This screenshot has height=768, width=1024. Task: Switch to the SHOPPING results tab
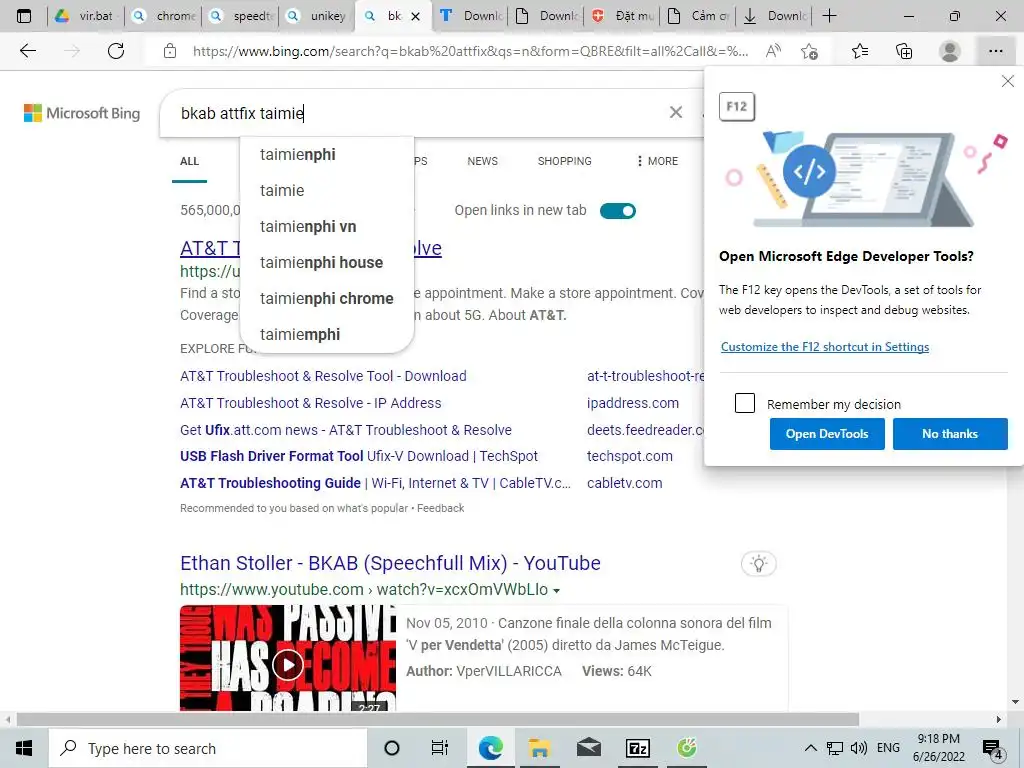564,161
